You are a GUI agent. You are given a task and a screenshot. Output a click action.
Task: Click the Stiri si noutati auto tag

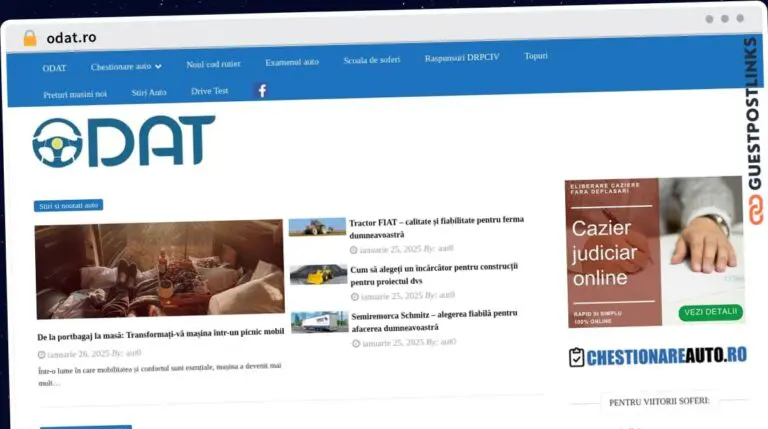[69, 206]
